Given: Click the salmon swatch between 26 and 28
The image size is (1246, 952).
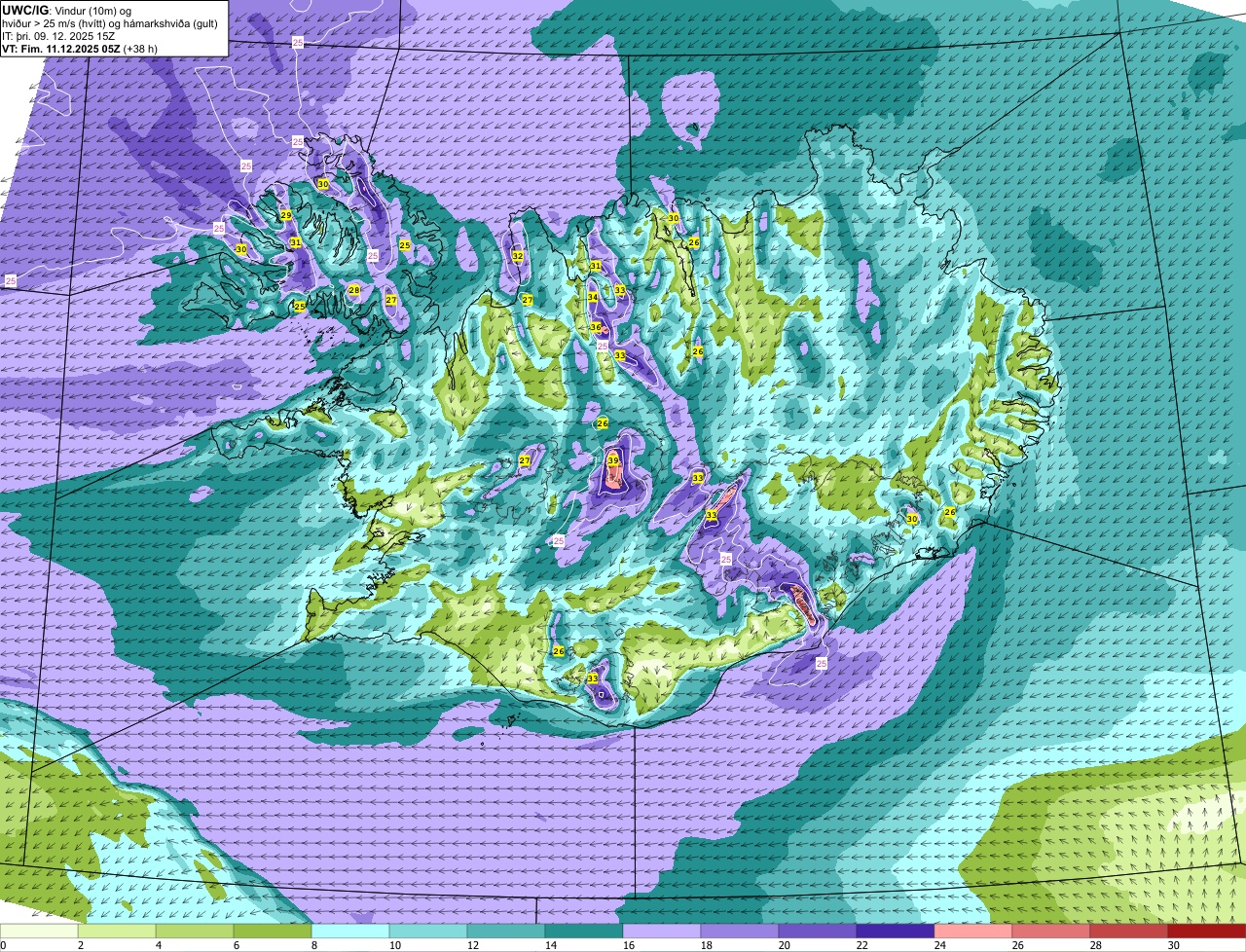Looking at the screenshot, I should point(1051,932).
